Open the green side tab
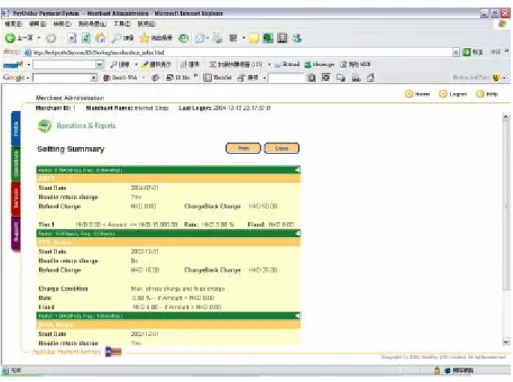513x382 pixels. tap(16, 164)
